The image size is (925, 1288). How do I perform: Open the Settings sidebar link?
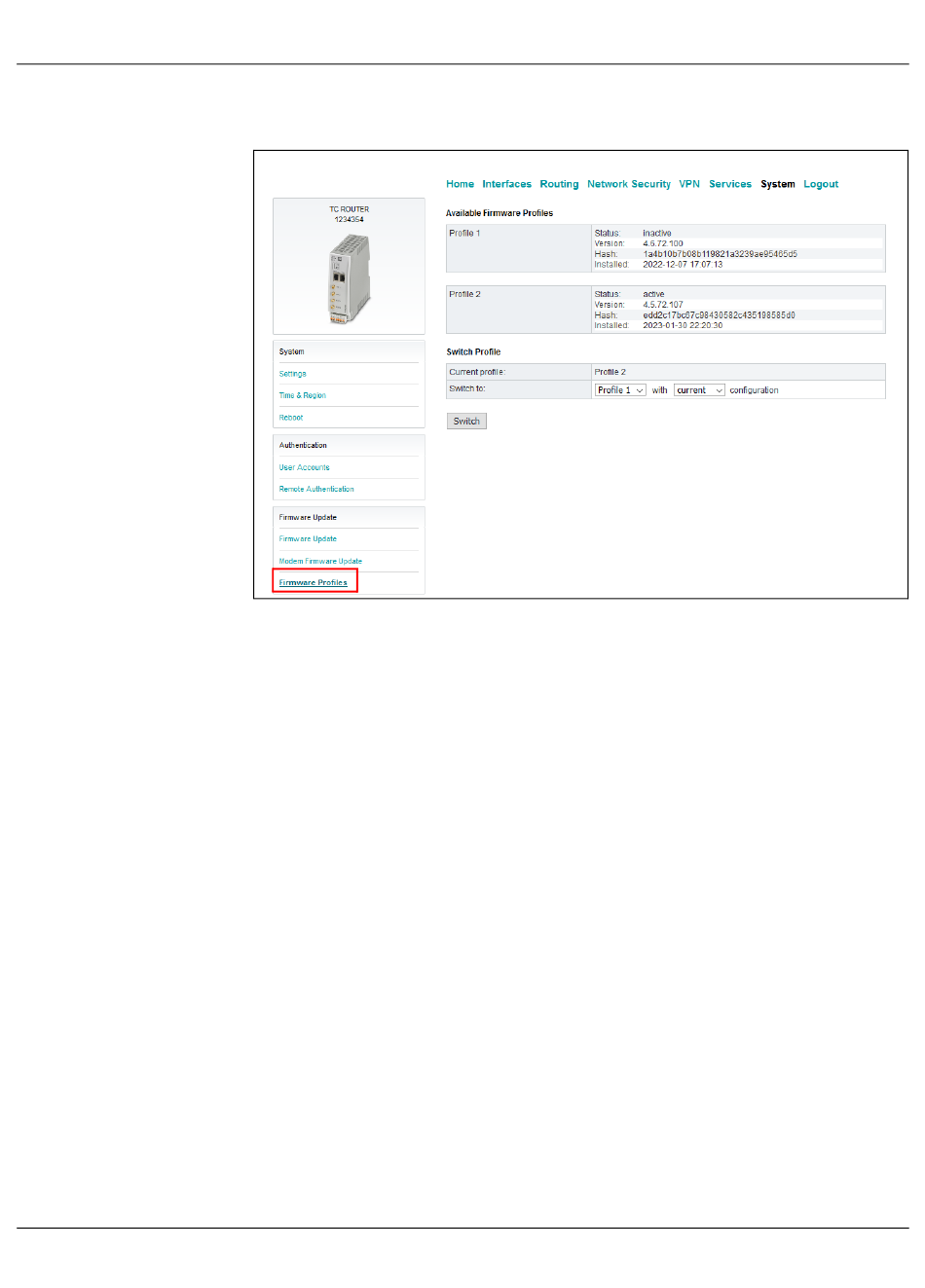(292, 374)
